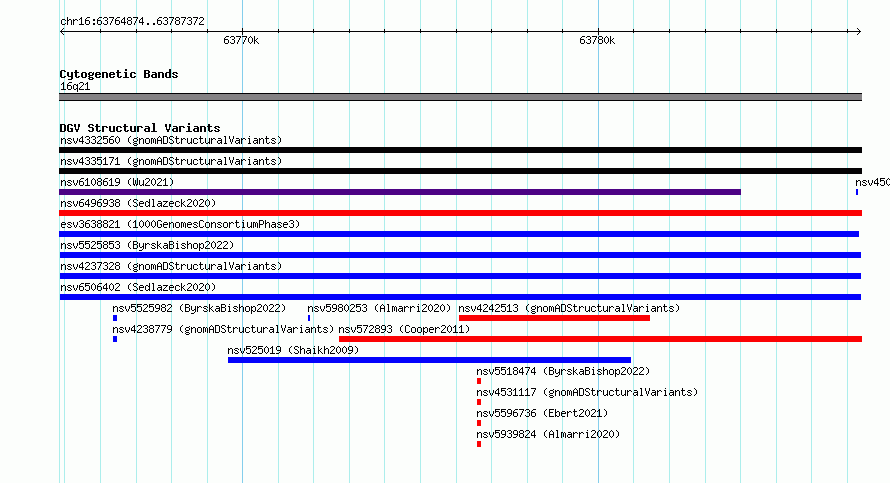This screenshot has height=483, width=890.
Task: Click the nsv5525982 (ByrskaBishop2022) label
Action: pos(199,308)
